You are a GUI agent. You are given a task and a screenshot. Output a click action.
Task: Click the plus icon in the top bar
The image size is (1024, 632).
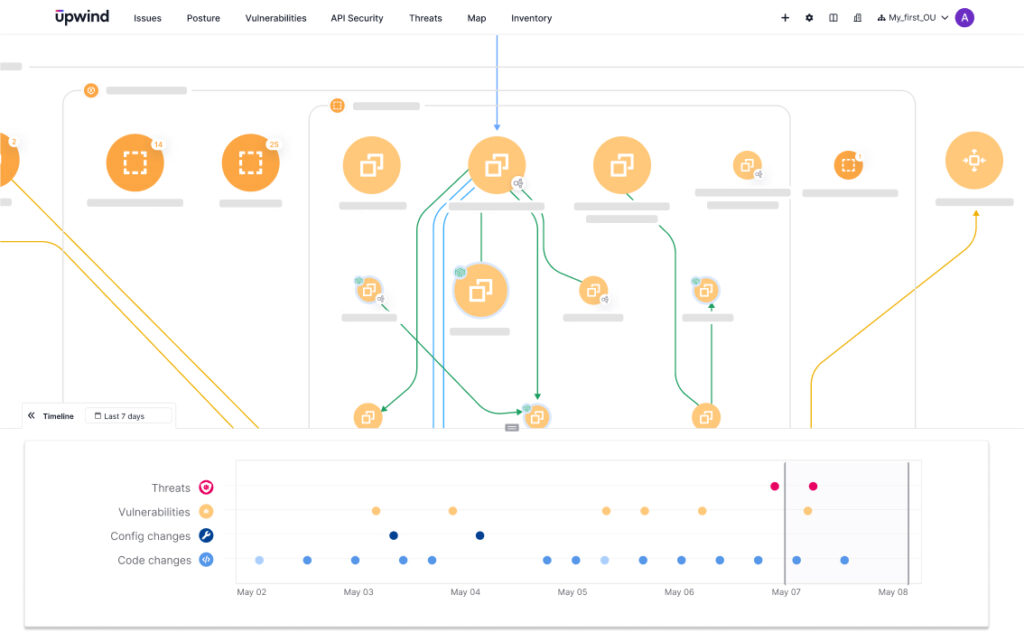(784, 17)
